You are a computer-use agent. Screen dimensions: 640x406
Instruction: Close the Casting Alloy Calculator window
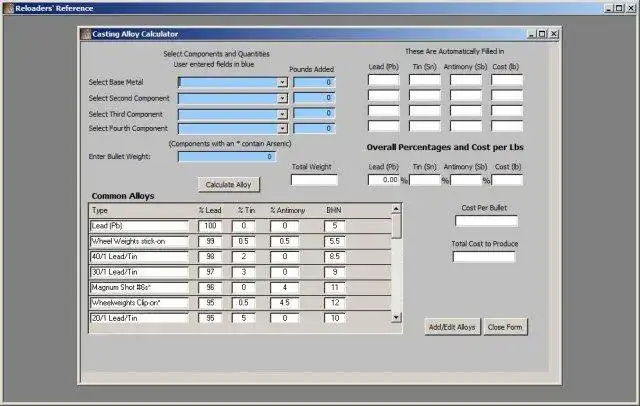pyautogui.click(x=553, y=34)
